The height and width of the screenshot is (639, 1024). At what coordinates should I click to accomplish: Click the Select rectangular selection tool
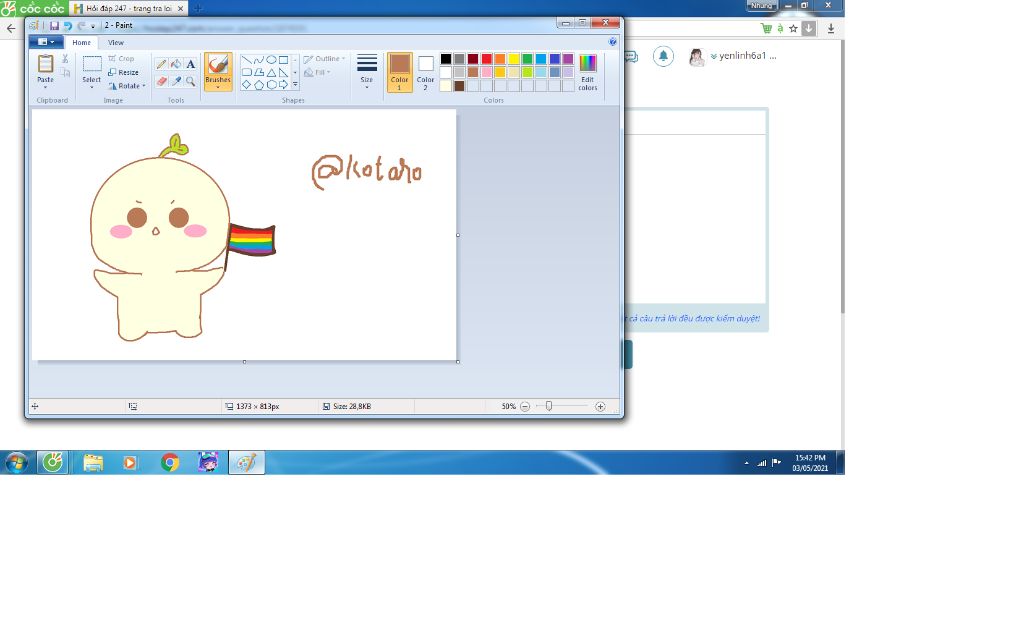click(92, 64)
